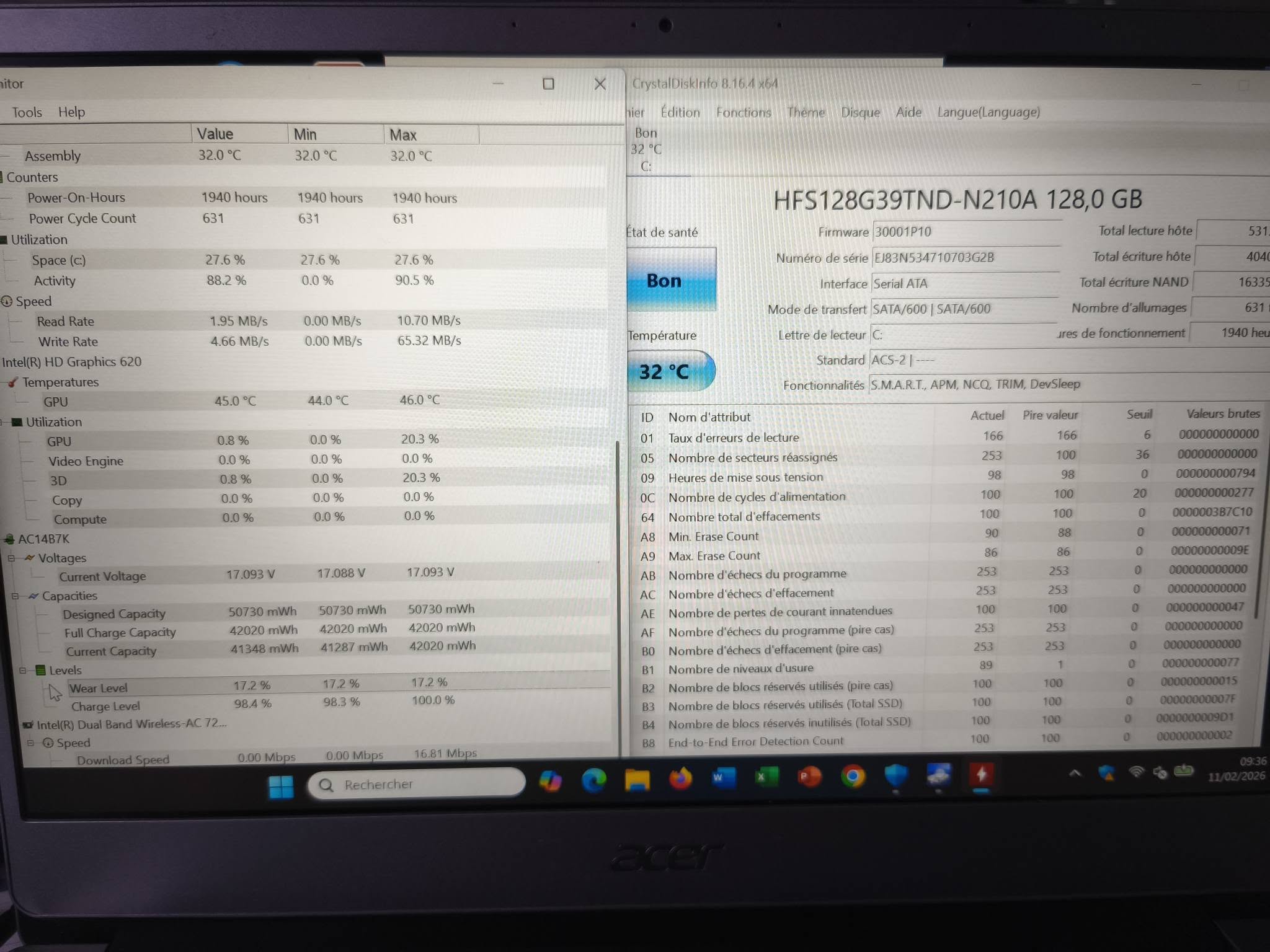Open Excel taskbar icon
The height and width of the screenshot is (952, 1270).
(x=766, y=777)
